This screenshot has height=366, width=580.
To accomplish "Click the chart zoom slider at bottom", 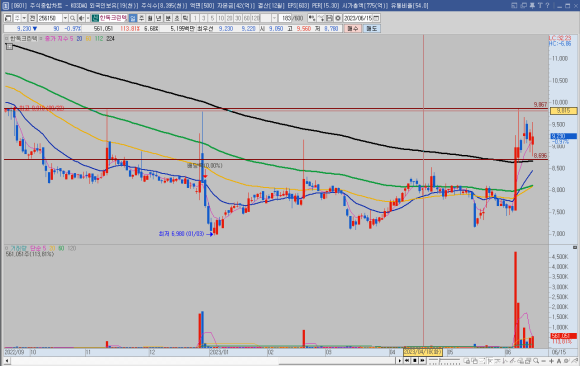I will 444,361.
